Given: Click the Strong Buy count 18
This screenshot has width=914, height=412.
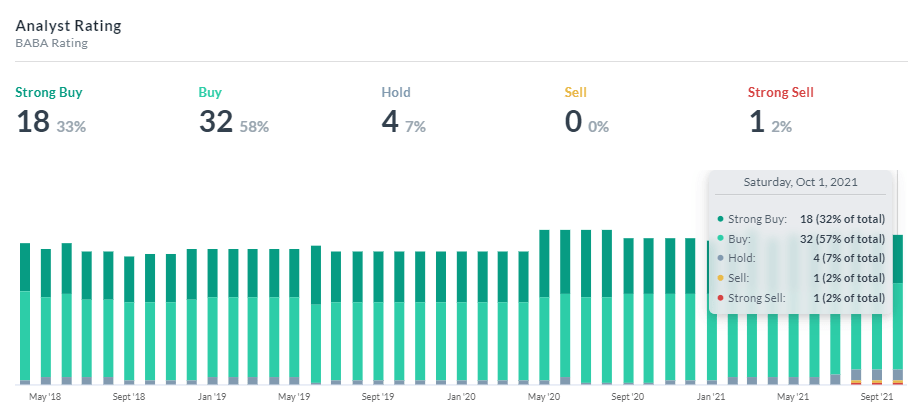Looking at the screenshot, I should pos(32,122).
